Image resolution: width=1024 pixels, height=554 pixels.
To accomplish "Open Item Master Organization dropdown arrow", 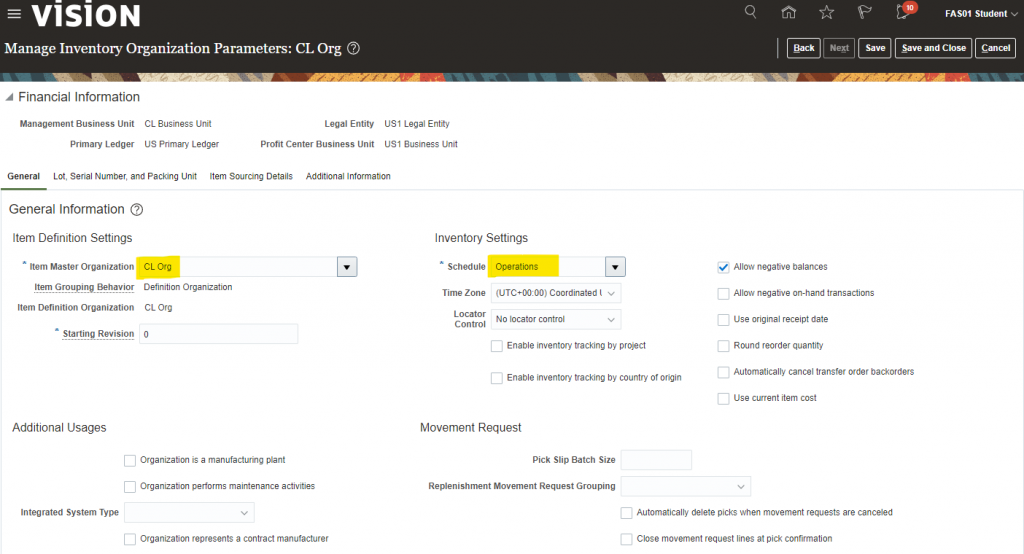I will coord(347,267).
